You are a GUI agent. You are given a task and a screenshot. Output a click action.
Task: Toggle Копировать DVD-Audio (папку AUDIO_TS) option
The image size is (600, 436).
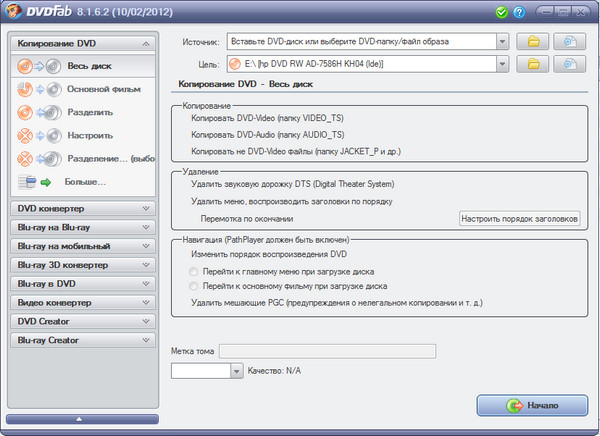pos(267,135)
